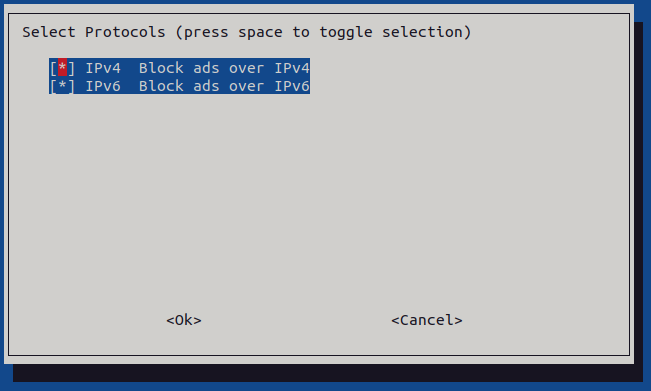Click the dark drop shadow beneath the dialog

(x=328, y=373)
